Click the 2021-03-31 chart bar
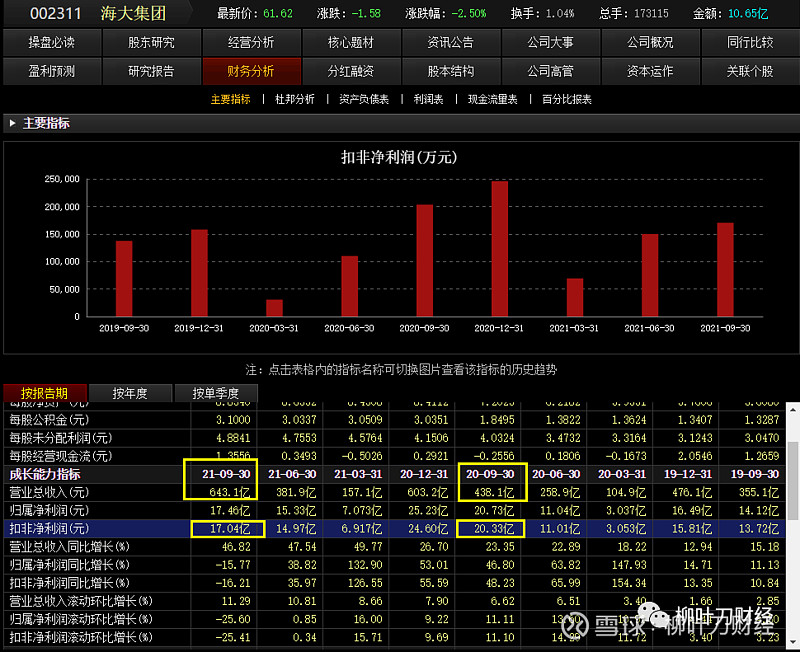This screenshot has height=652, width=800. tap(575, 298)
